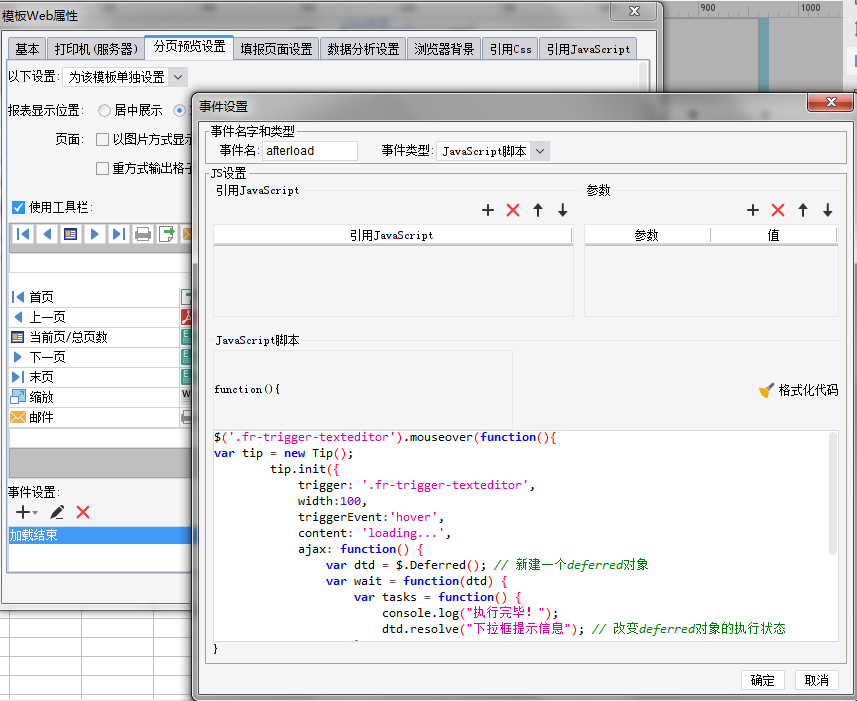
Task: Switch to 浏览器背景 tab
Action: [444, 49]
